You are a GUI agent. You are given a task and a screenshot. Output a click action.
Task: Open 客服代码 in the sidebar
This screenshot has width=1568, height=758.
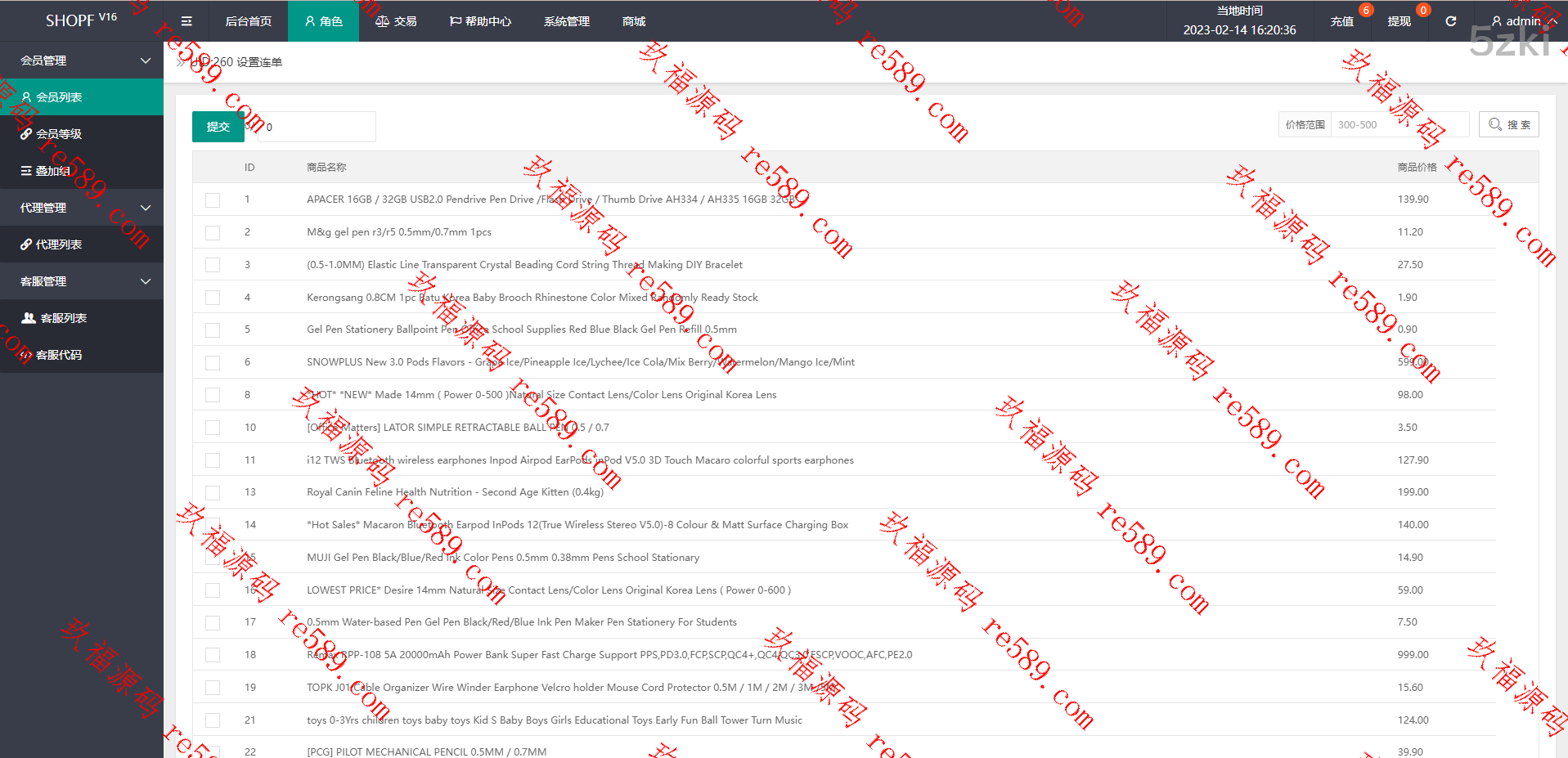point(59,355)
